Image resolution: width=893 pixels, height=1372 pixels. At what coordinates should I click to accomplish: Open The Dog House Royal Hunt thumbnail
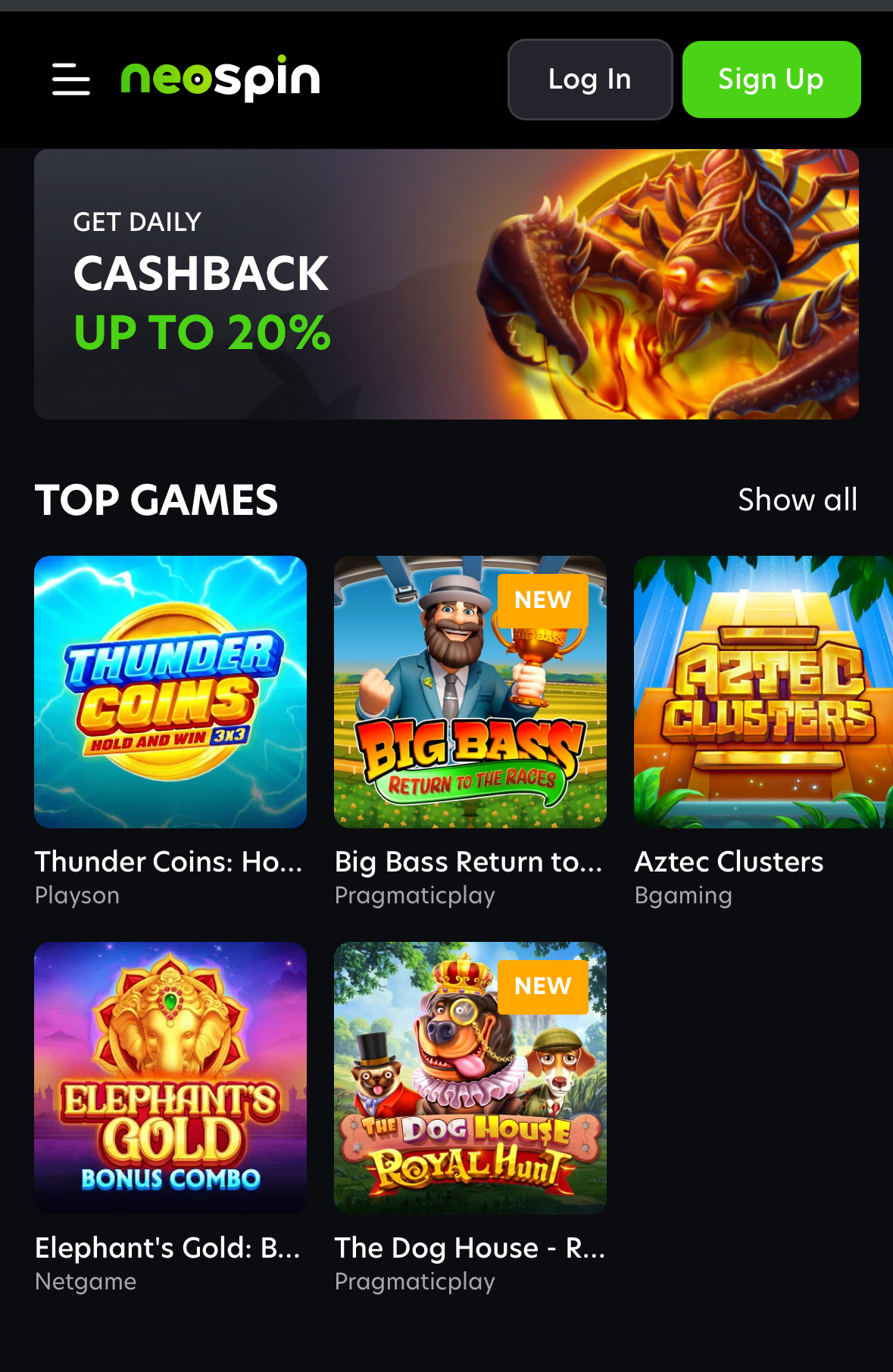pyautogui.click(x=470, y=1078)
